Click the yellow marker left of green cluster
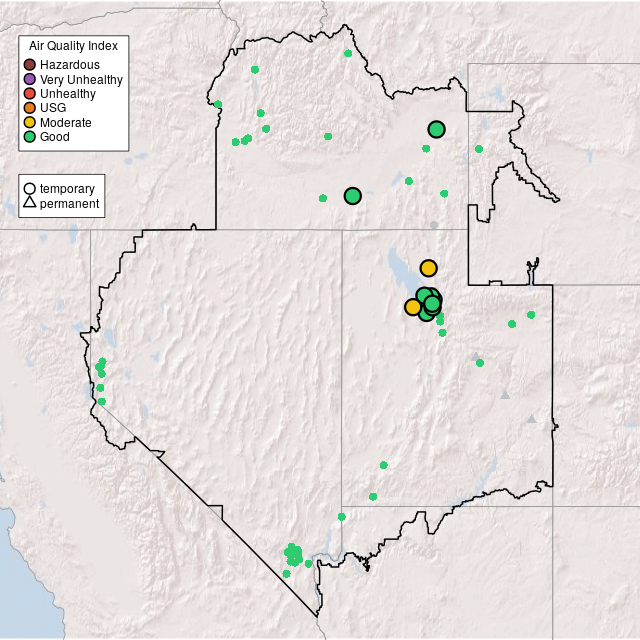The height and width of the screenshot is (640, 640). click(x=413, y=307)
